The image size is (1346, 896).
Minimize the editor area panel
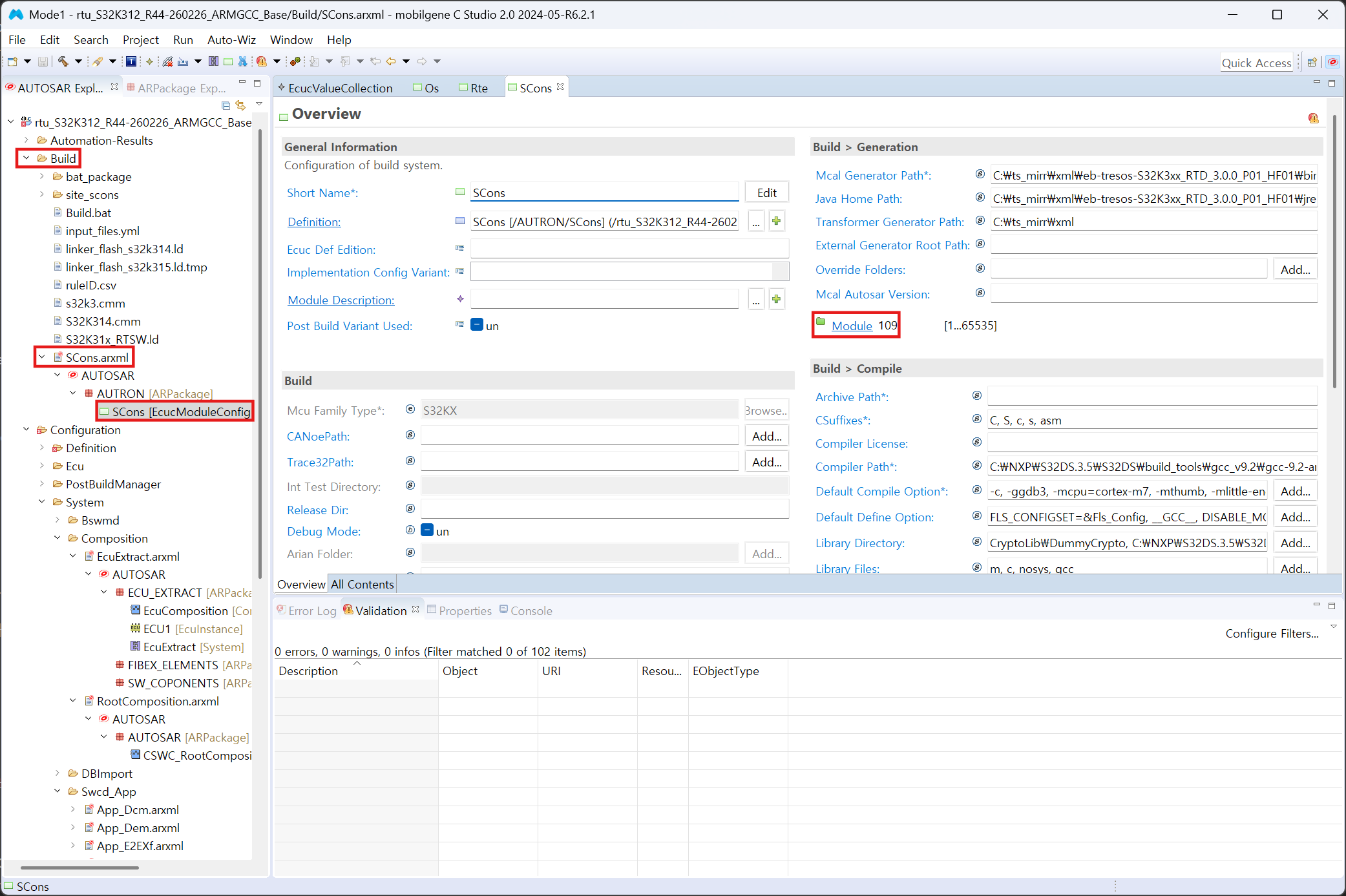[1317, 83]
